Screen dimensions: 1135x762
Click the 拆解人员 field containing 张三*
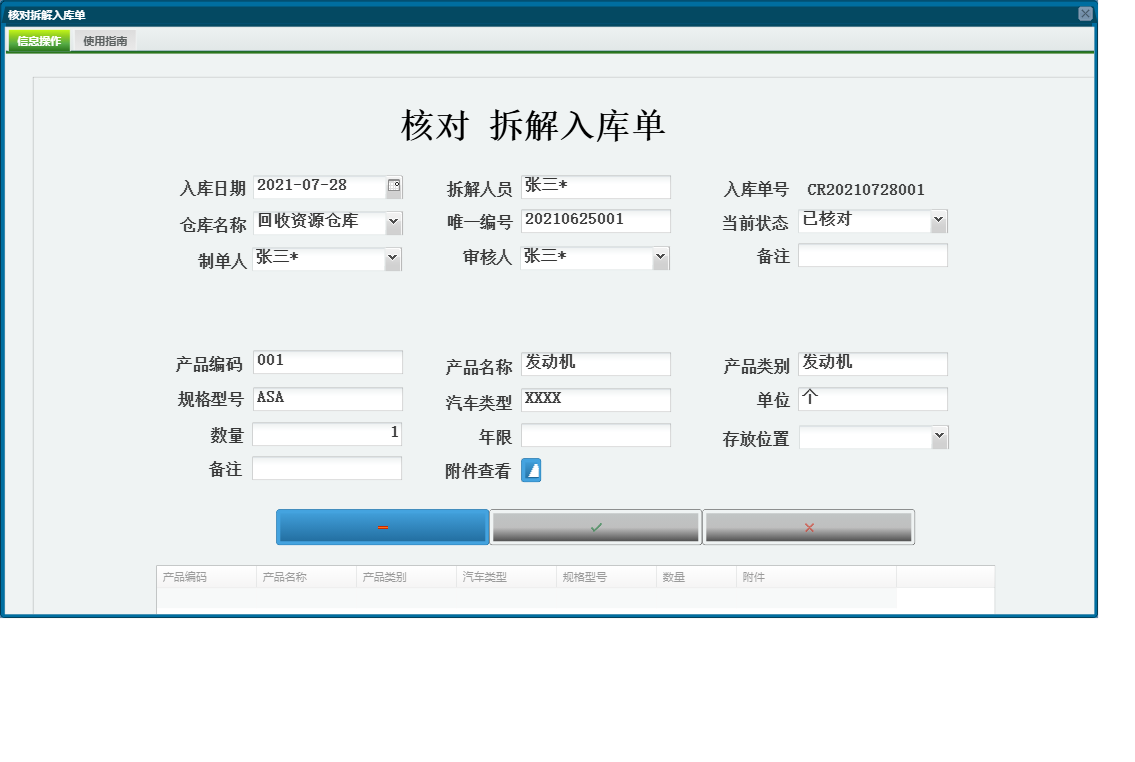point(595,186)
